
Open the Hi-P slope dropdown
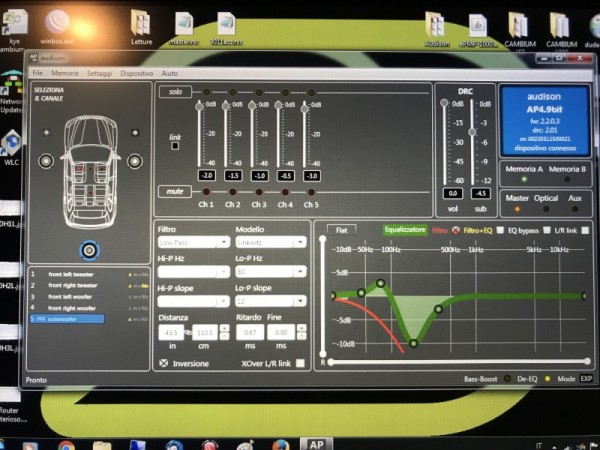(x=194, y=302)
